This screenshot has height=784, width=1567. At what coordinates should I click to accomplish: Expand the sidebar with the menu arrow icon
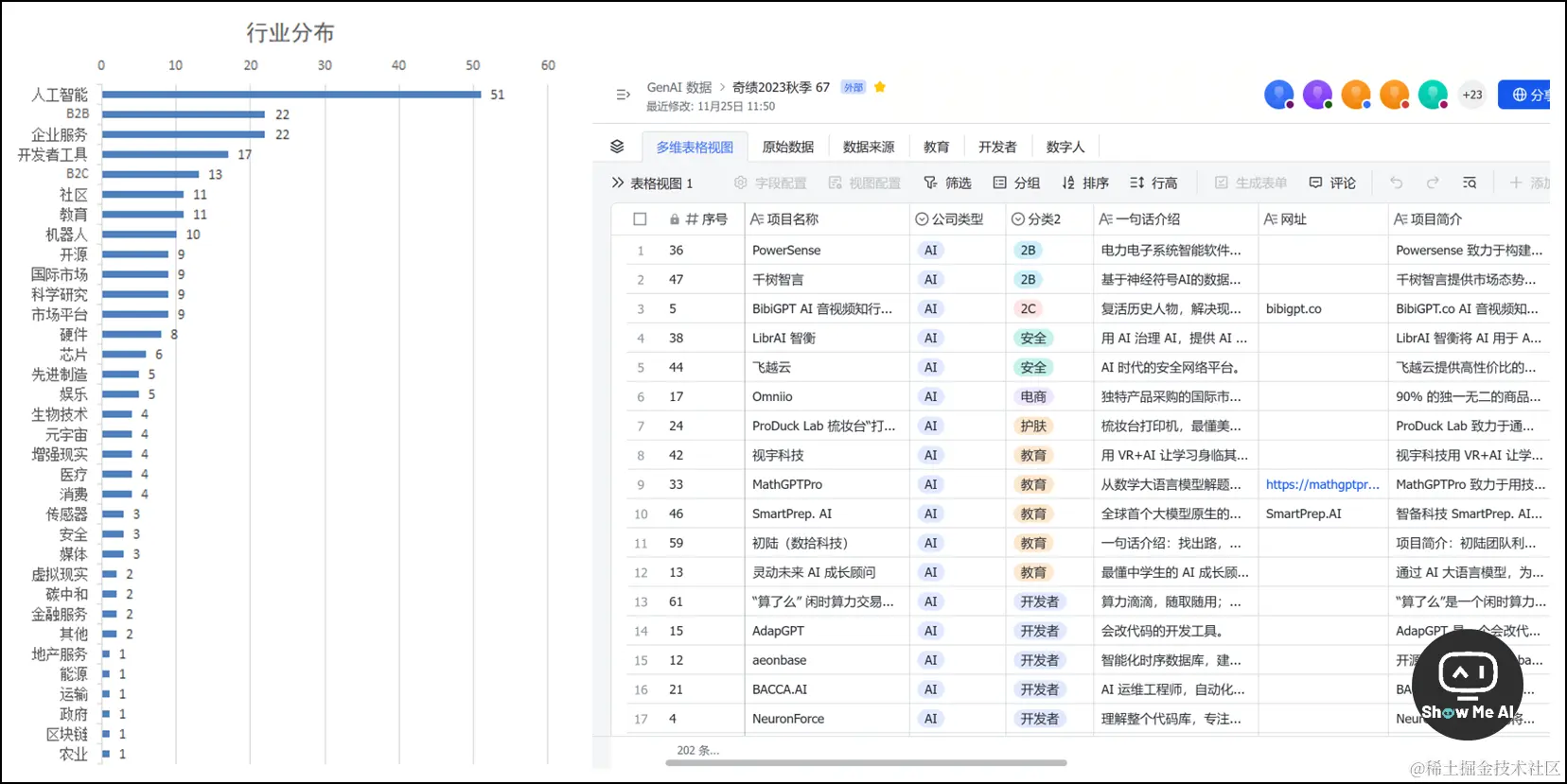(623, 95)
